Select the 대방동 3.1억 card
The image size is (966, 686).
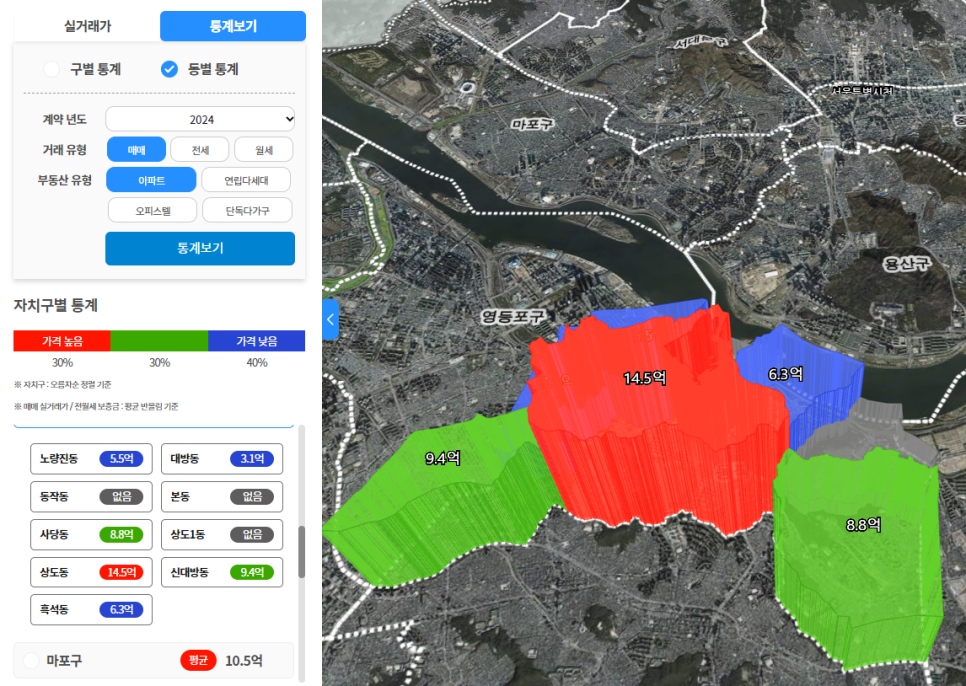click(x=222, y=459)
